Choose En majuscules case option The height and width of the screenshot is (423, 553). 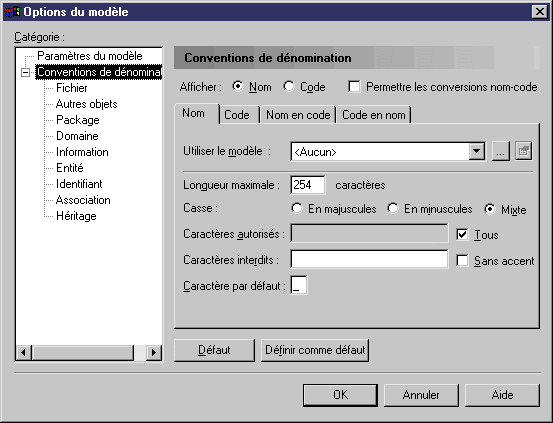(x=297, y=208)
